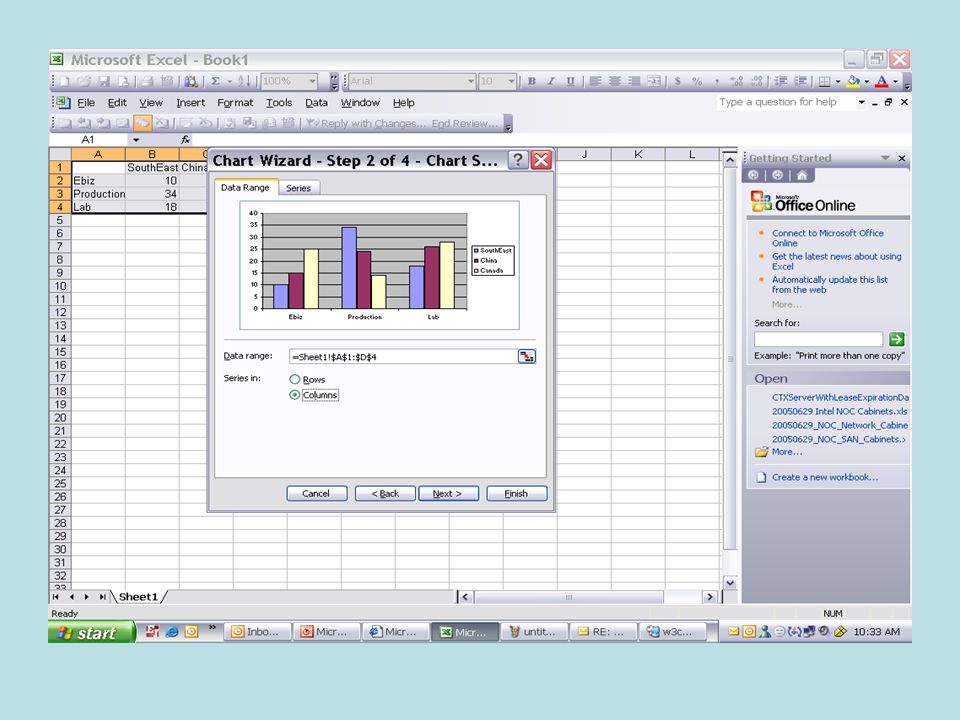960x720 pixels.
Task: Click the Next button in Chart Wizard
Action: coord(448,493)
